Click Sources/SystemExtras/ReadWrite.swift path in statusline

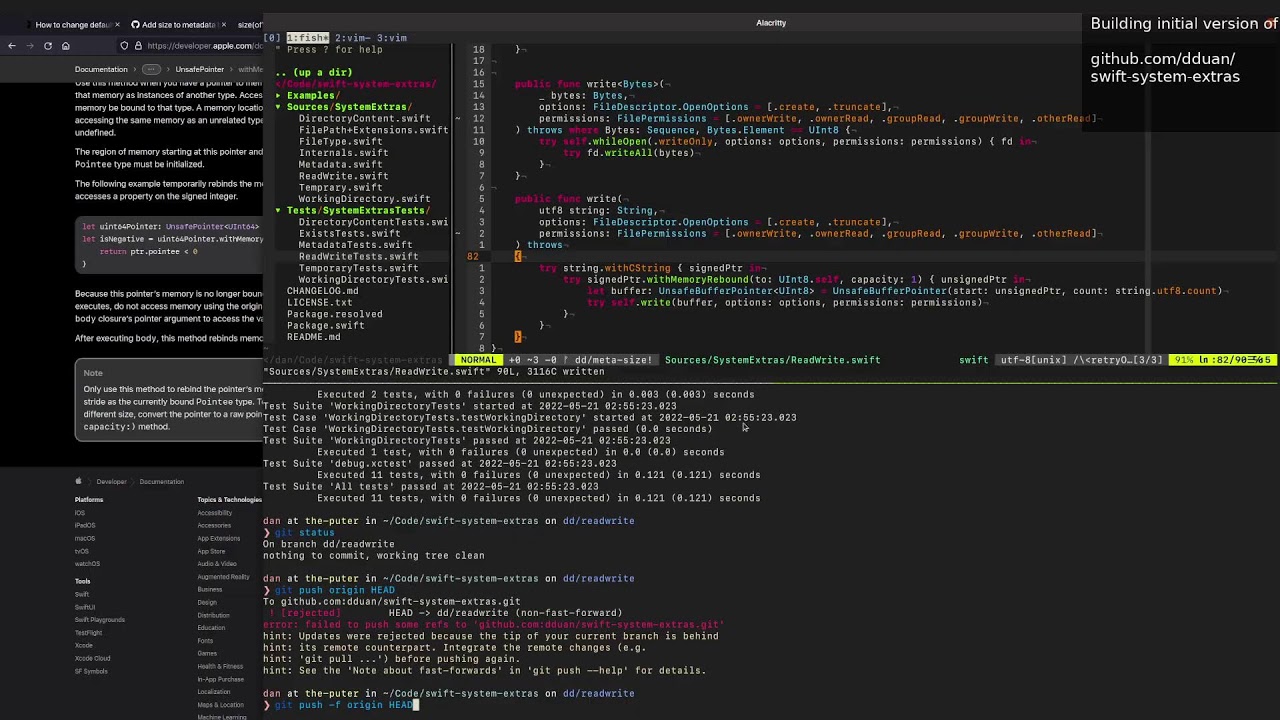tap(772, 360)
